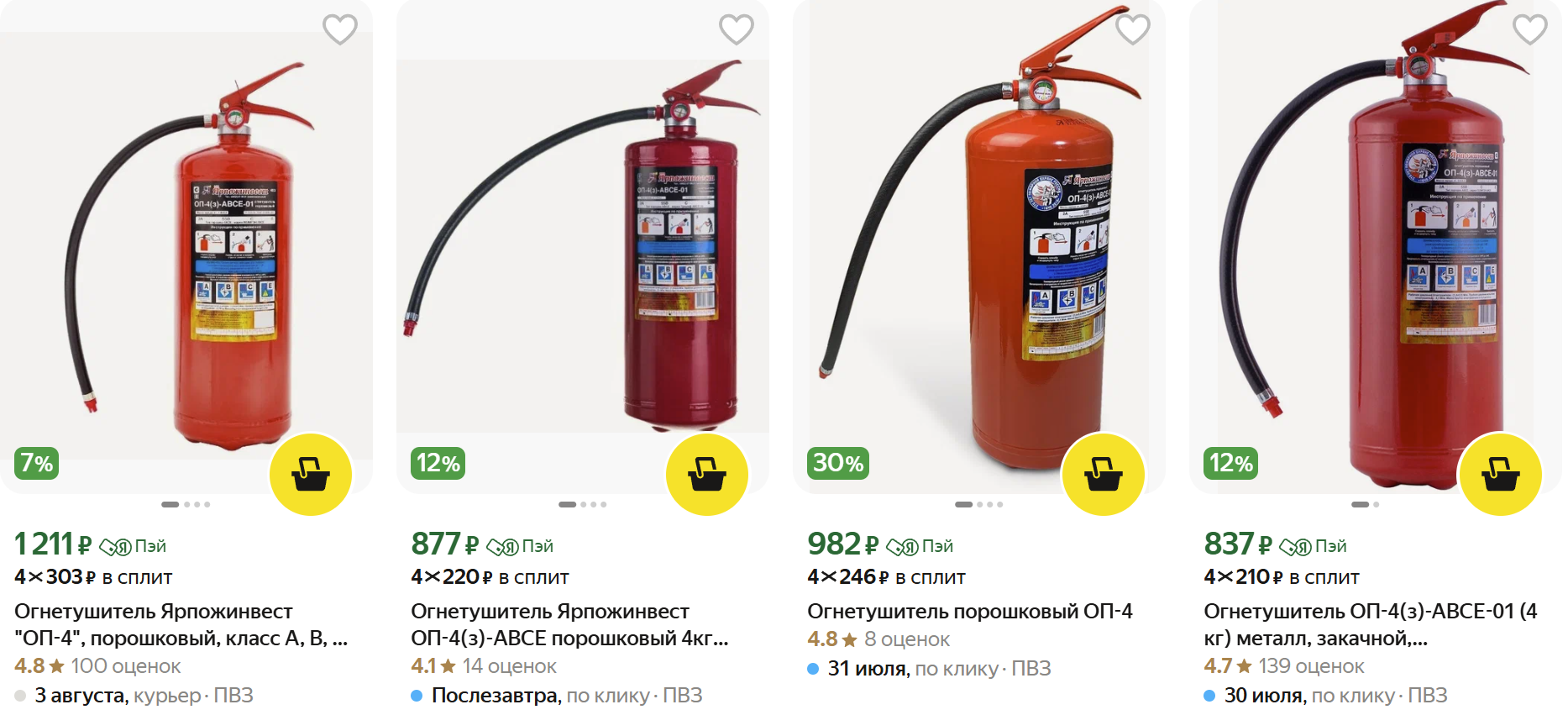This screenshot has width=1568, height=715.
Task: Add the 877 ₽ extinguisher to cart
Action: click(707, 475)
